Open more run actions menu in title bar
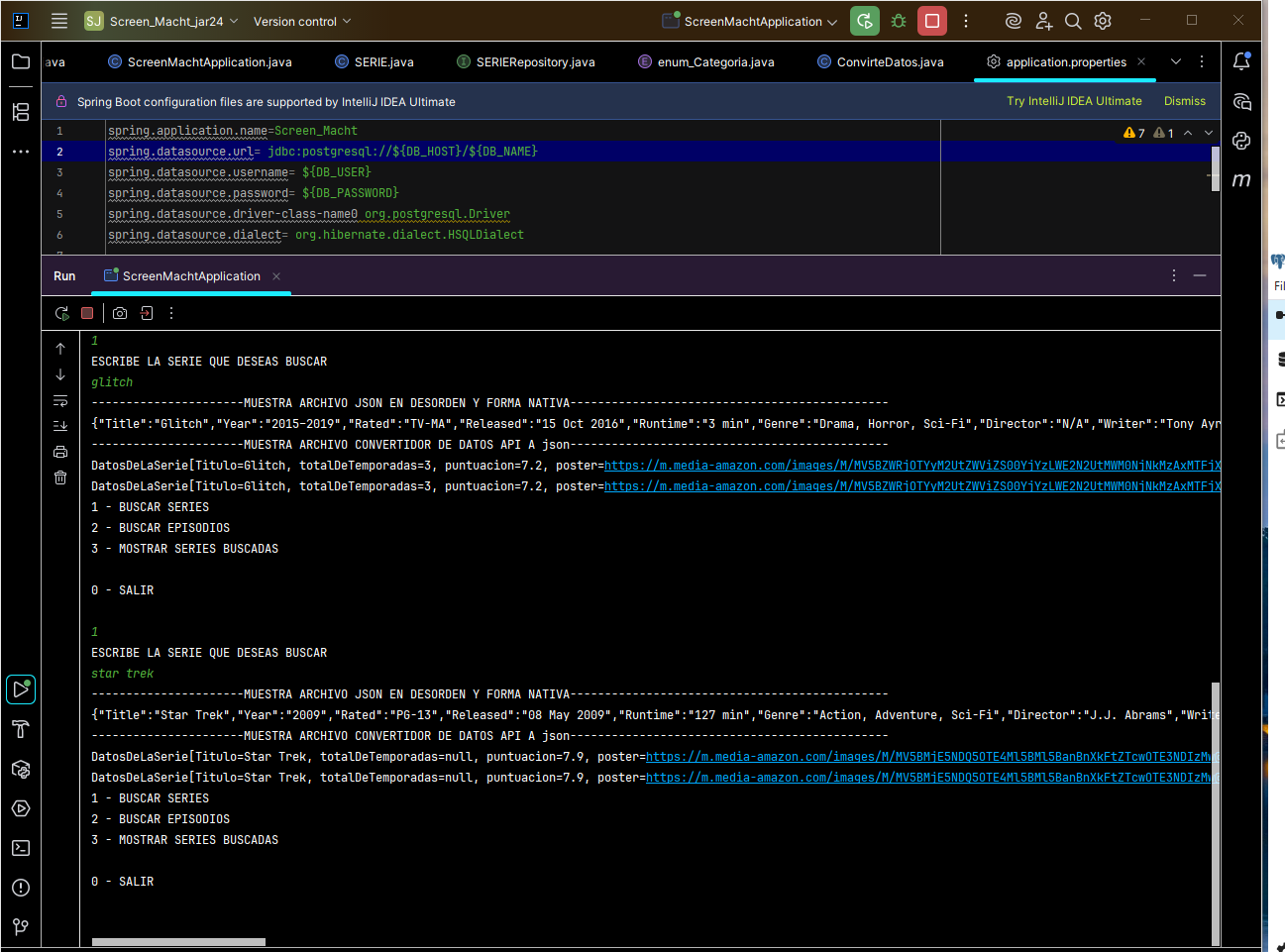This screenshot has width=1285, height=952. (x=966, y=21)
